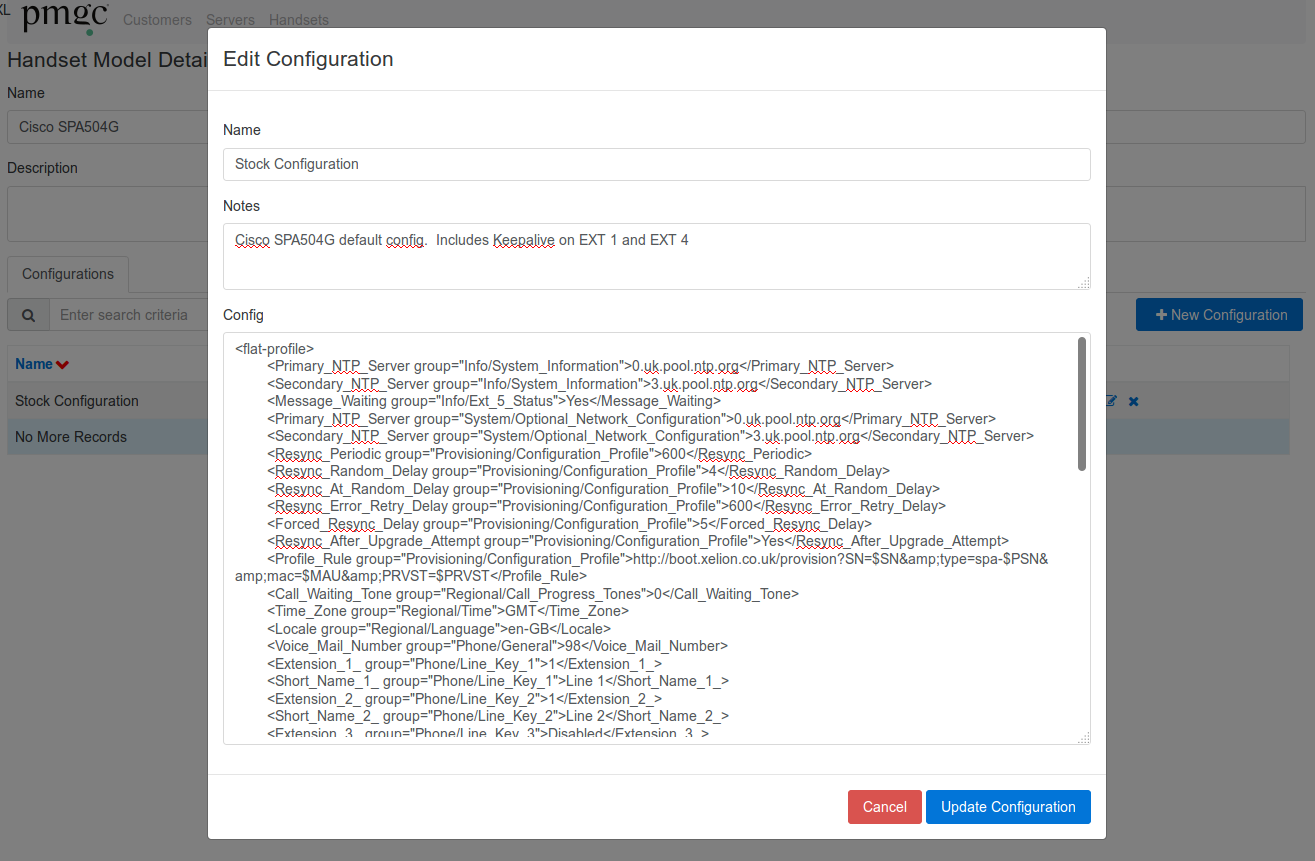Click the pmgc logo

pyautogui.click(x=63, y=17)
